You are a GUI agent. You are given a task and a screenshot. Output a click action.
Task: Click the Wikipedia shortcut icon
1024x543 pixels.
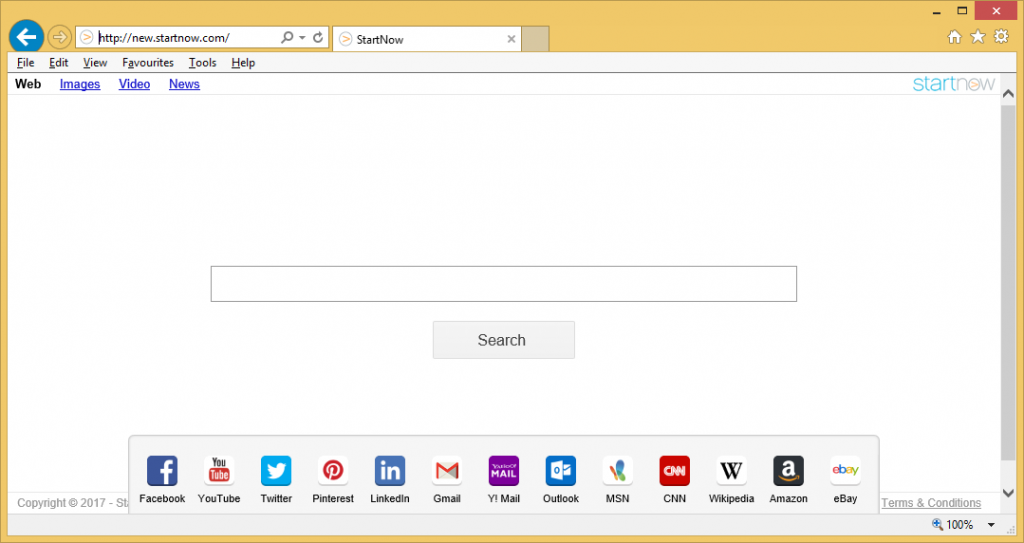point(732,470)
